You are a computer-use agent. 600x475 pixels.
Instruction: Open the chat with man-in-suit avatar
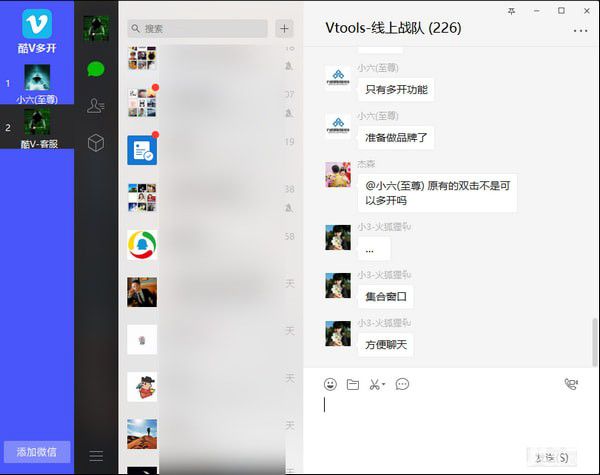coord(142,292)
